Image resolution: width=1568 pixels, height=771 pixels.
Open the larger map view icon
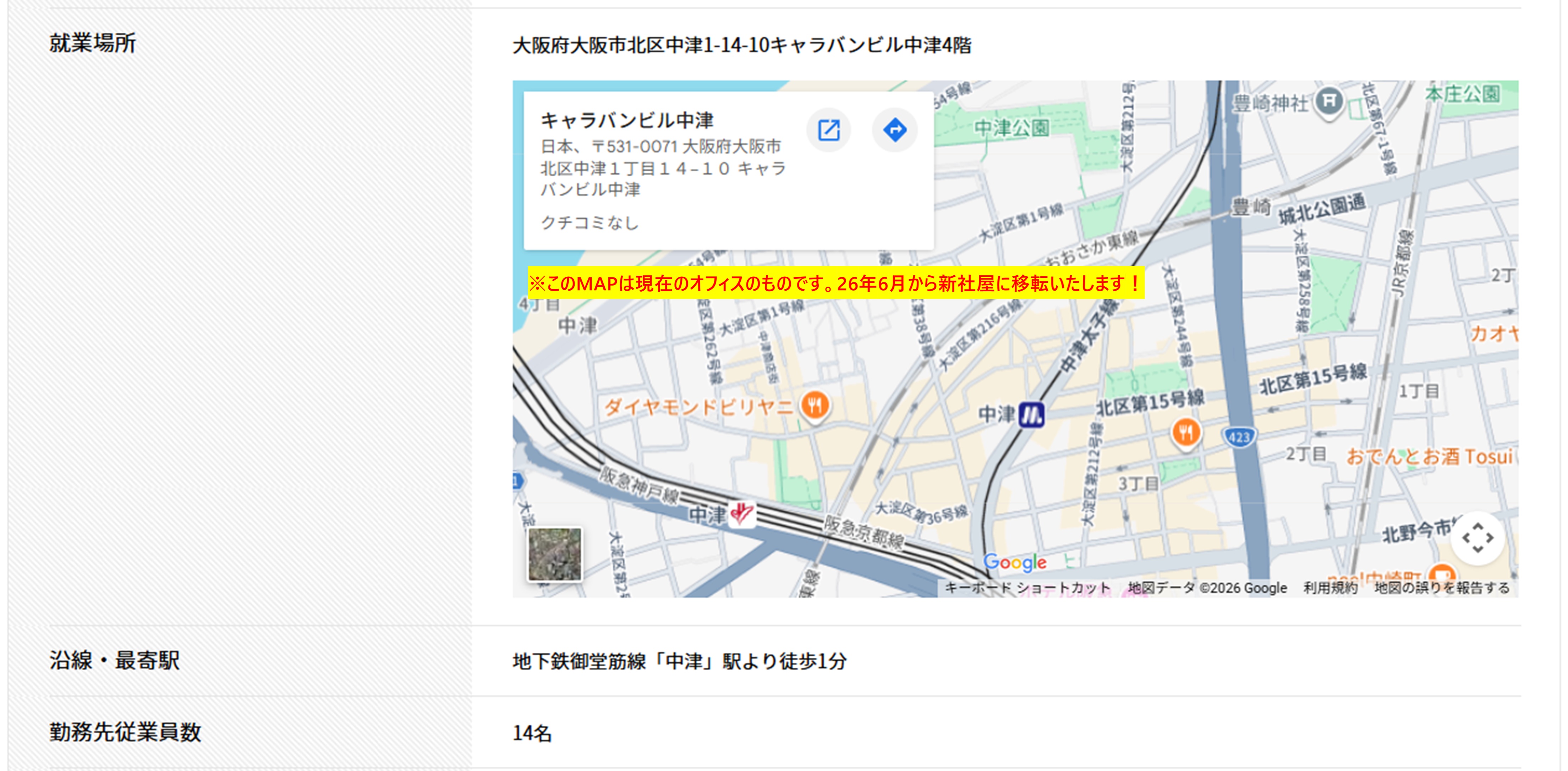point(828,130)
